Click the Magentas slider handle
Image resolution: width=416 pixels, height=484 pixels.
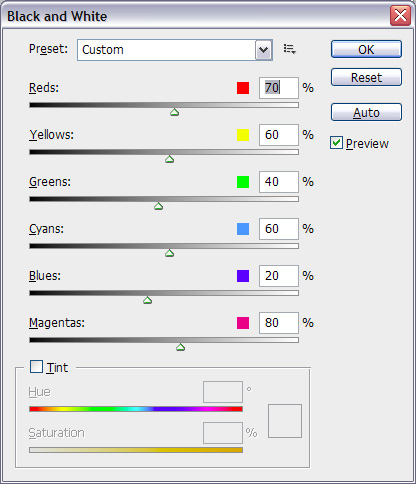click(x=180, y=347)
